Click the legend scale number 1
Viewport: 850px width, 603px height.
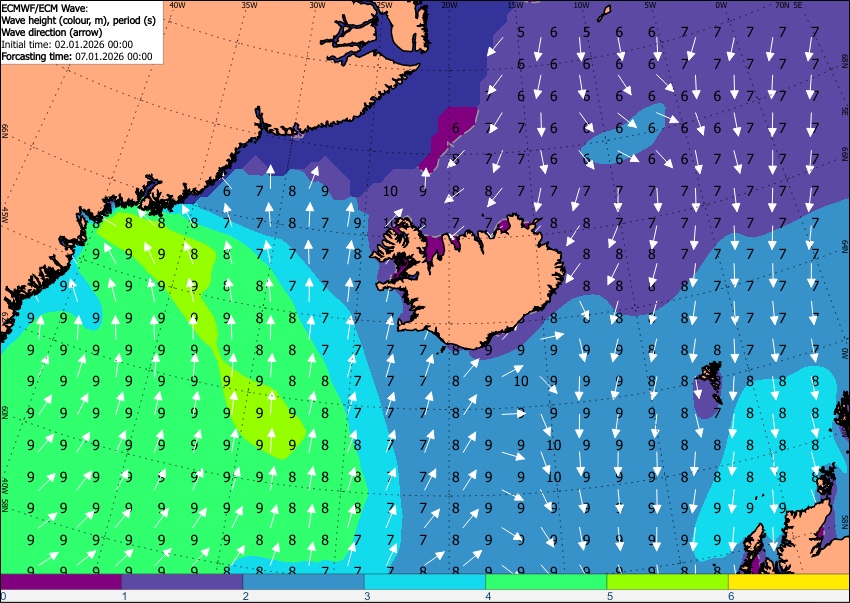(124, 596)
